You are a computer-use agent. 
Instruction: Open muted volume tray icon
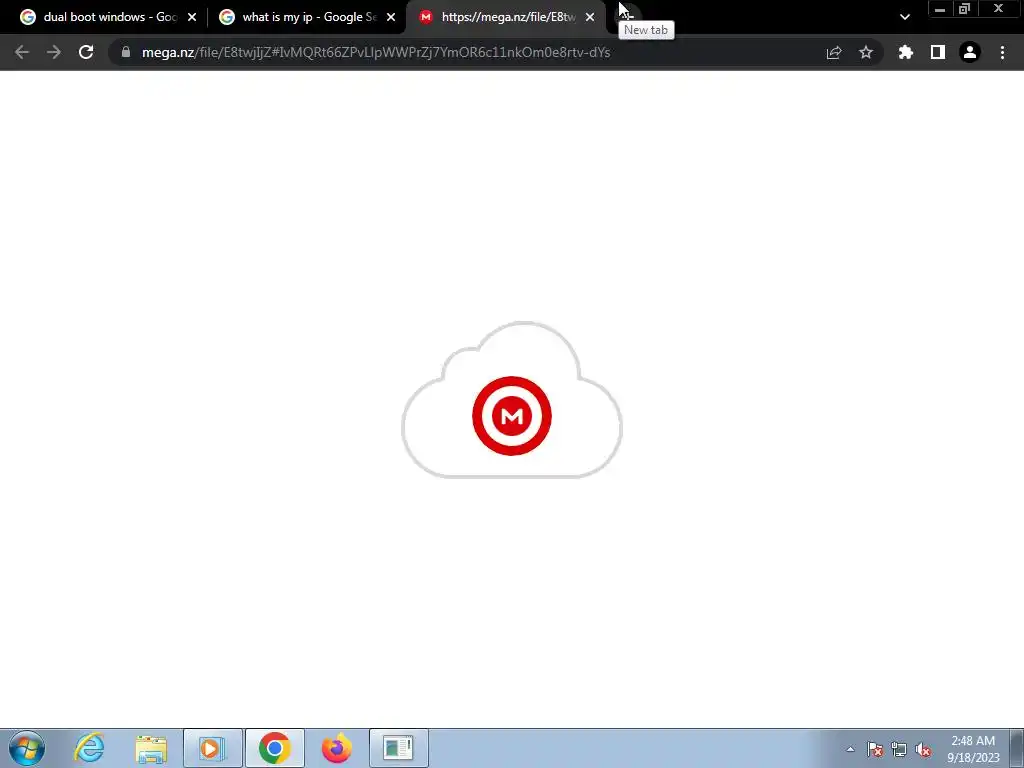[x=923, y=749]
